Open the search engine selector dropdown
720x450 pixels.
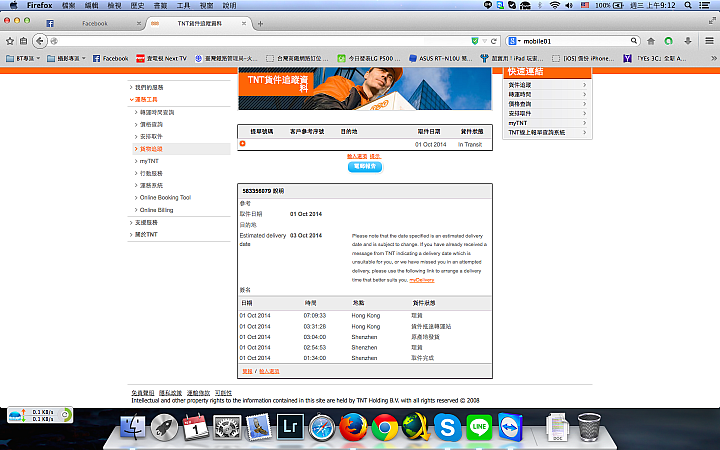515,41
